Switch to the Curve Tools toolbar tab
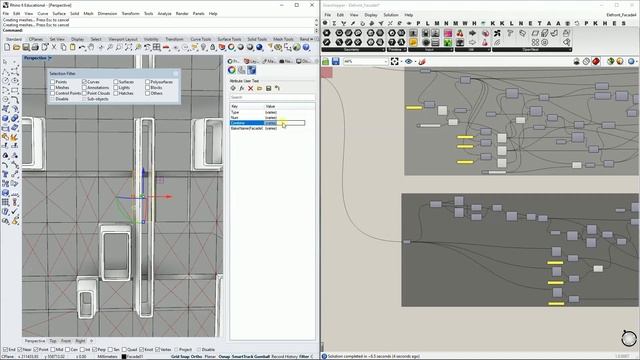The height and width of the screenshot is (360, 640). pos(201,39)
